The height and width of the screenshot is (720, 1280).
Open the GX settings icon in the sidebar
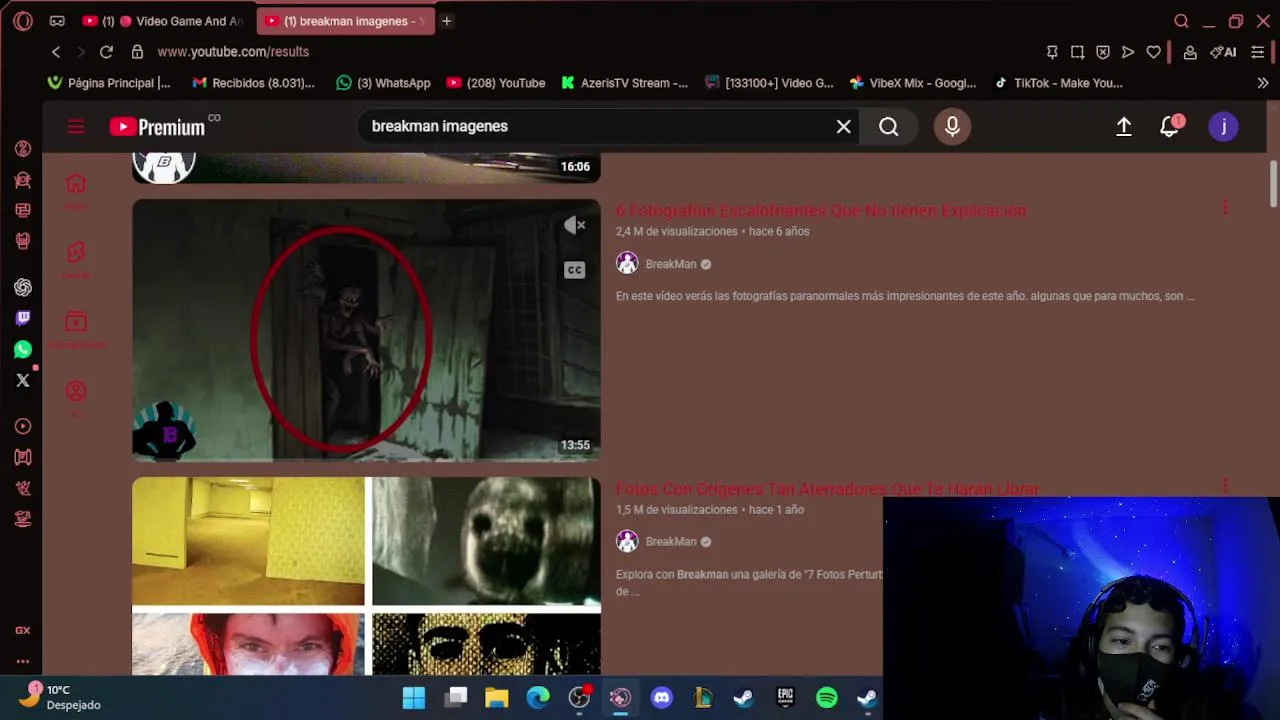(x=22, y=630)
